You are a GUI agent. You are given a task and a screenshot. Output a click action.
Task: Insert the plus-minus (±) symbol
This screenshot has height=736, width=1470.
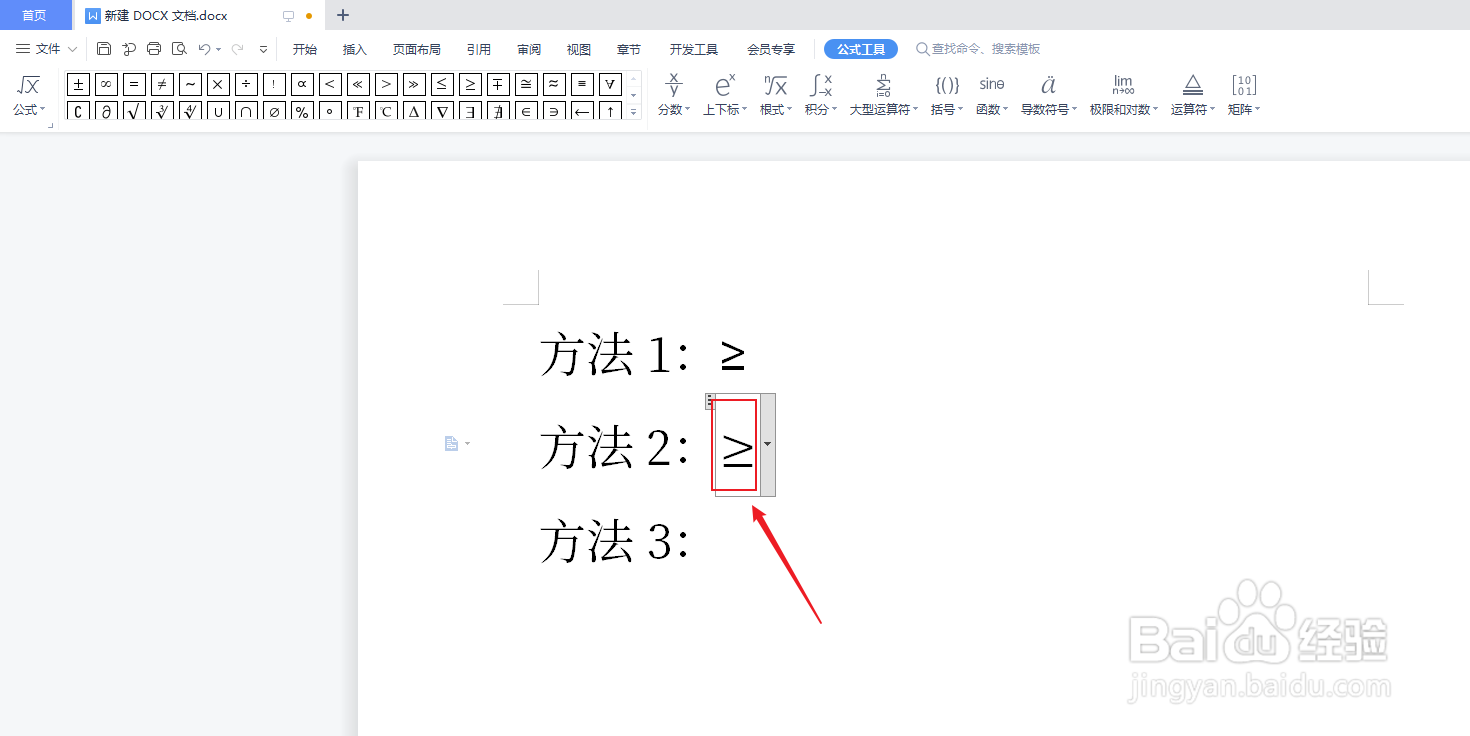point(77,84)
